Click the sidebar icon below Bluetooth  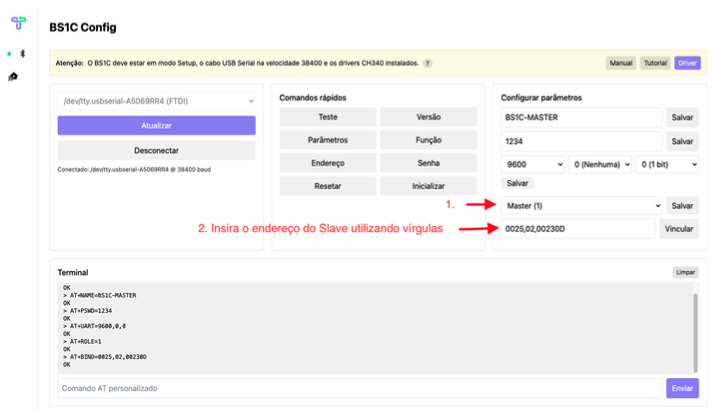click(x=13, y=76)
